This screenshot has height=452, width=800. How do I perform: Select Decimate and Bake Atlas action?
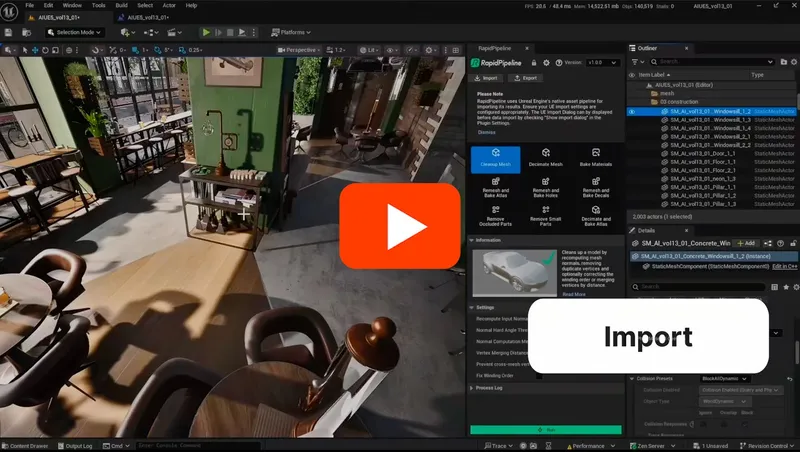click(595, 216)
